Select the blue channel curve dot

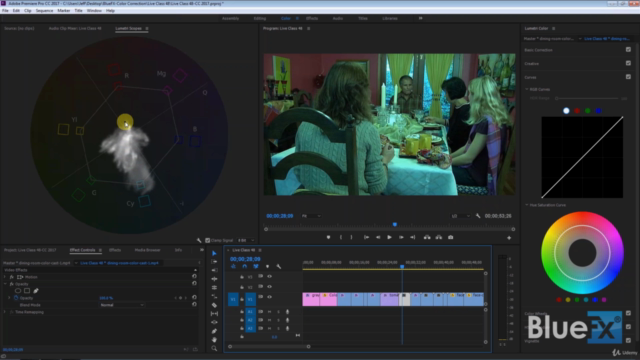point(598,111)
